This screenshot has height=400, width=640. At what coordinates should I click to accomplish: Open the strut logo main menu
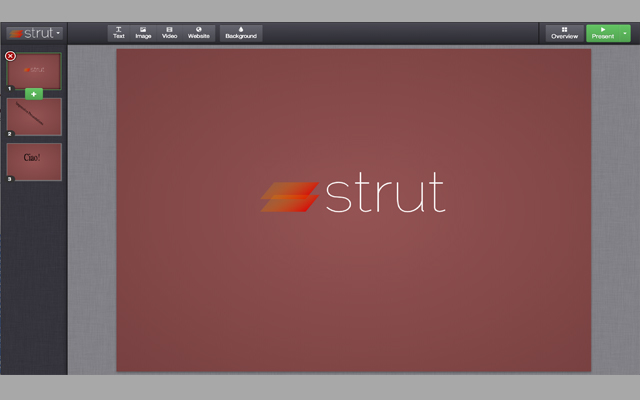pyautogui.click(x=33, y=33)
